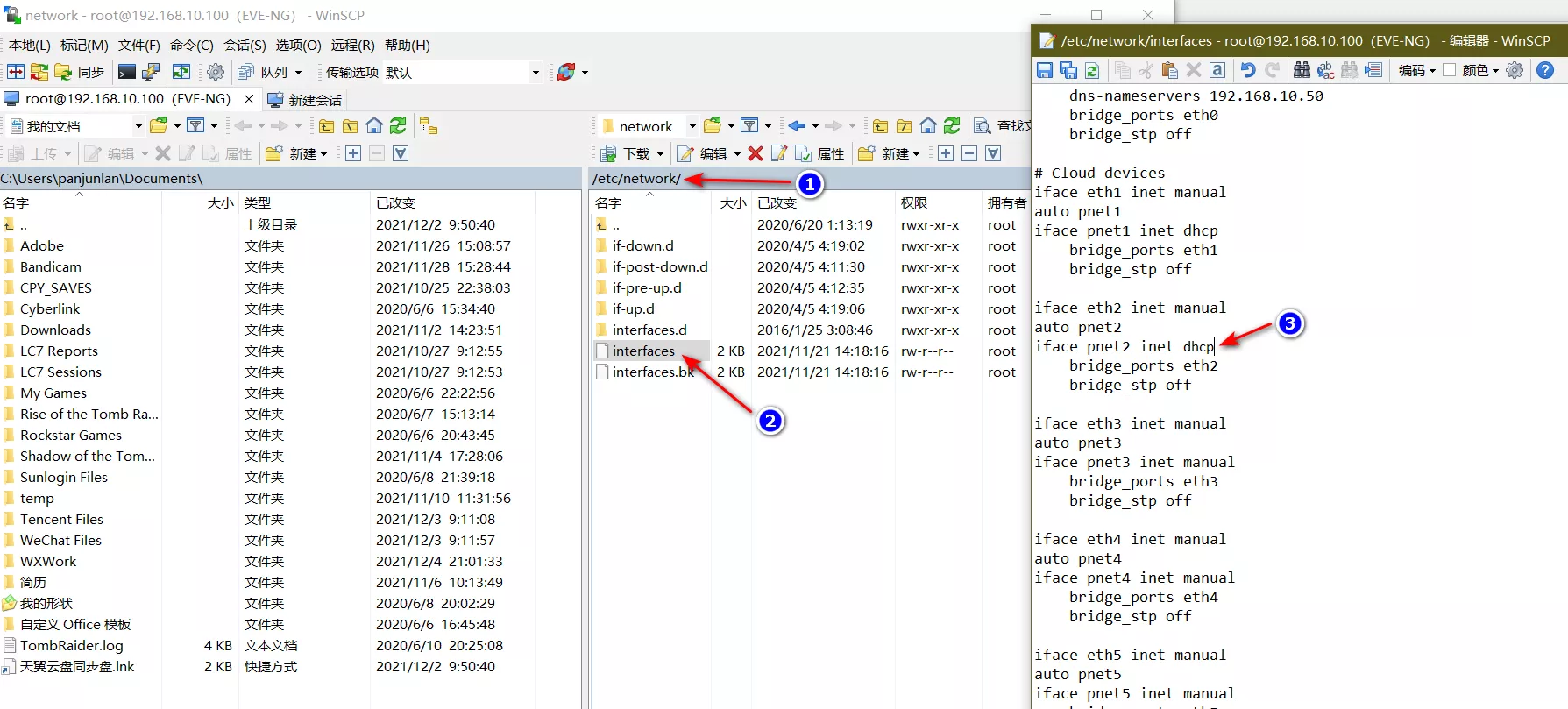Click red X delete in remote panel

point(756,154)
